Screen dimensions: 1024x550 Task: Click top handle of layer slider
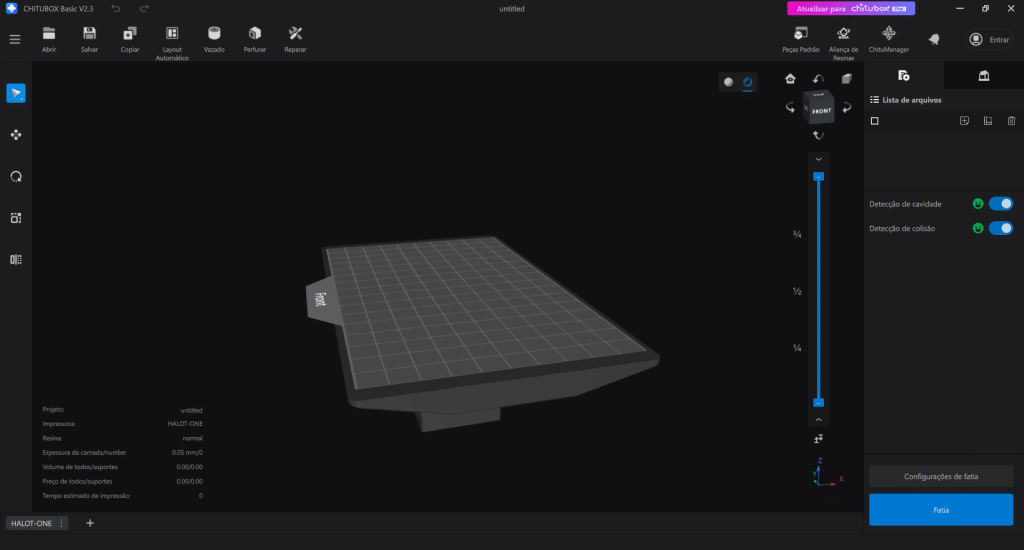coord(818,176)
